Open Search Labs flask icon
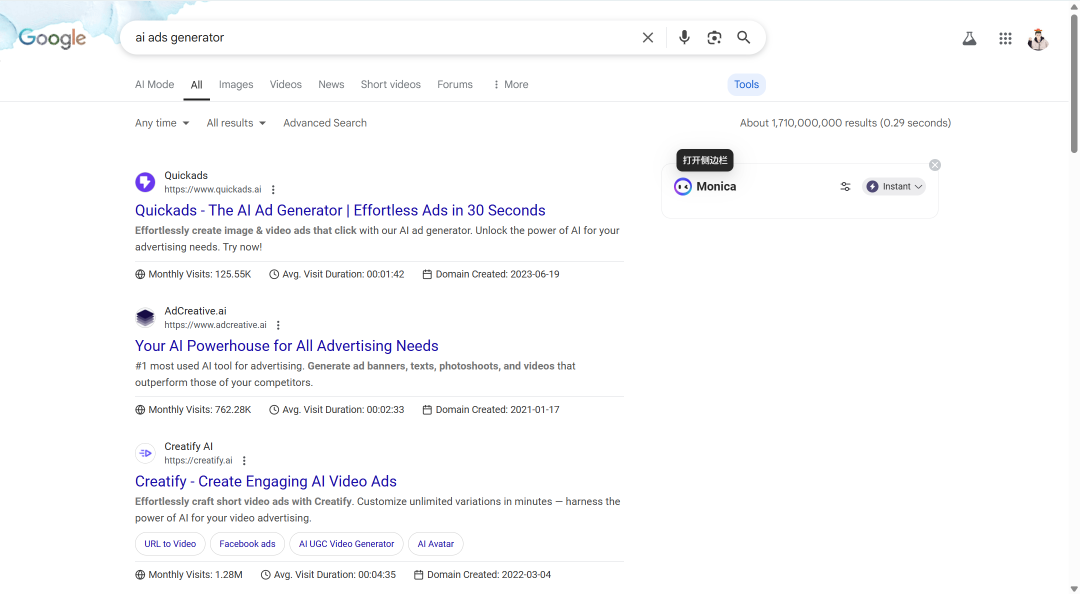This screenshot has height=594, width=1080. click(x=969, y=39)
